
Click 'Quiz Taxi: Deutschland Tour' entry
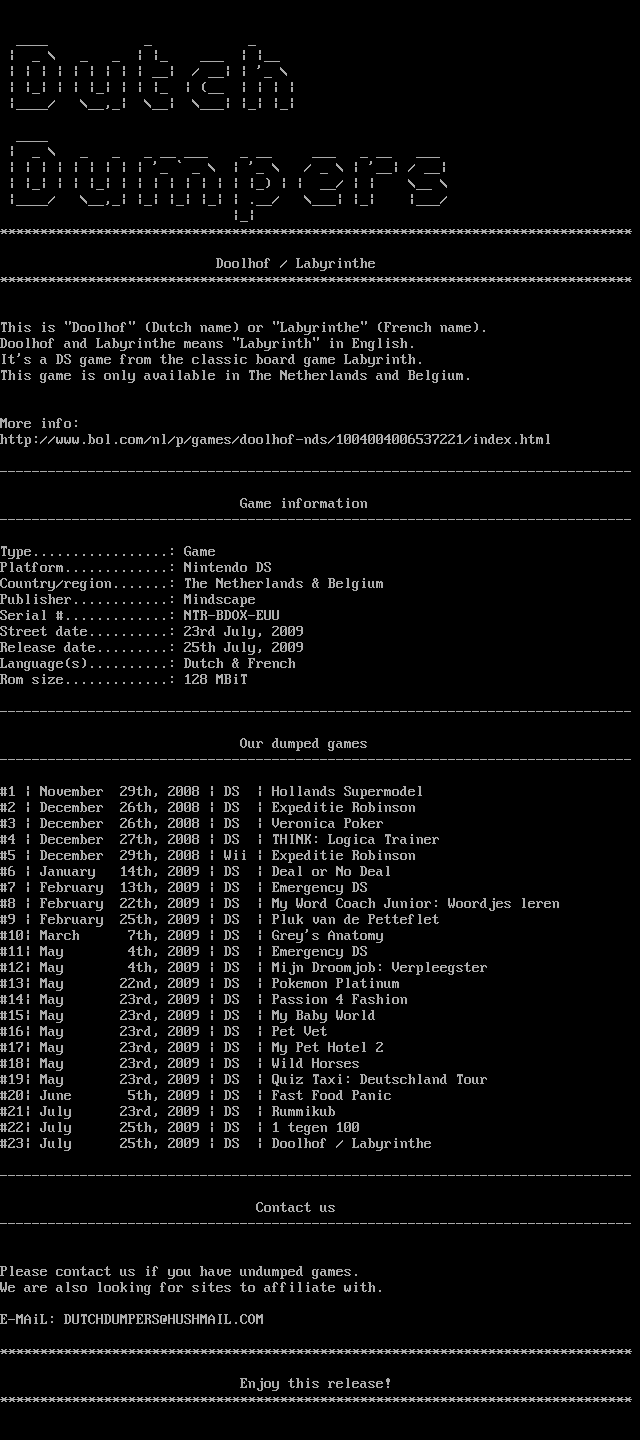coord(380,1080)
